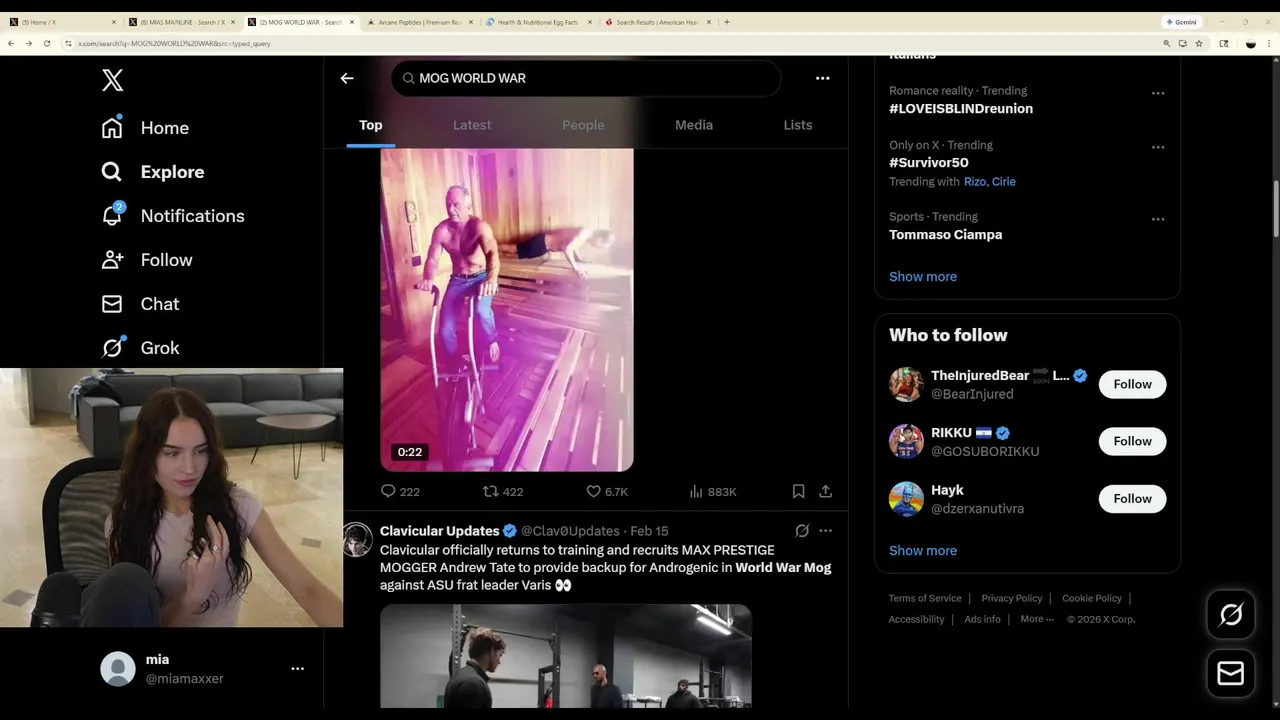This screenshot has width=1280, height=720.
Task: Click the MOG WORLD WAR search field
Action: 586,78
